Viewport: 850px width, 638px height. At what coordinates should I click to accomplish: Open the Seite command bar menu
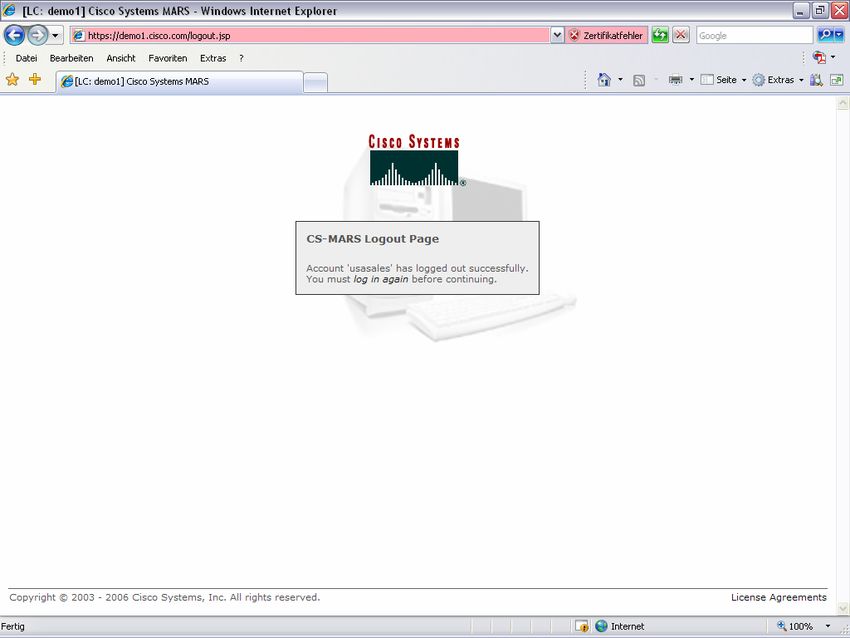[x=723, y=80]
